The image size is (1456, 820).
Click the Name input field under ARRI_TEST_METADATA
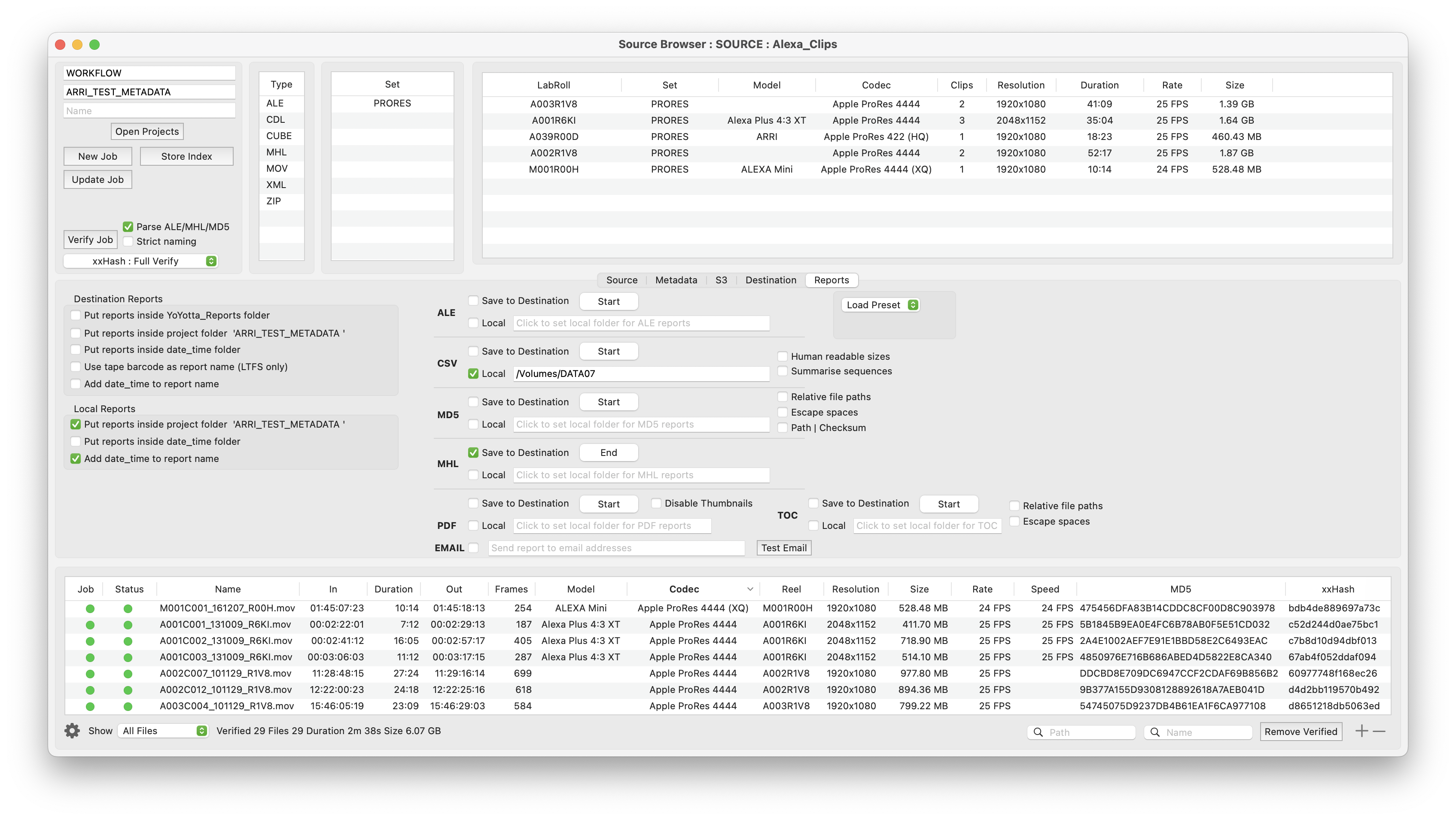click(149, 111)
